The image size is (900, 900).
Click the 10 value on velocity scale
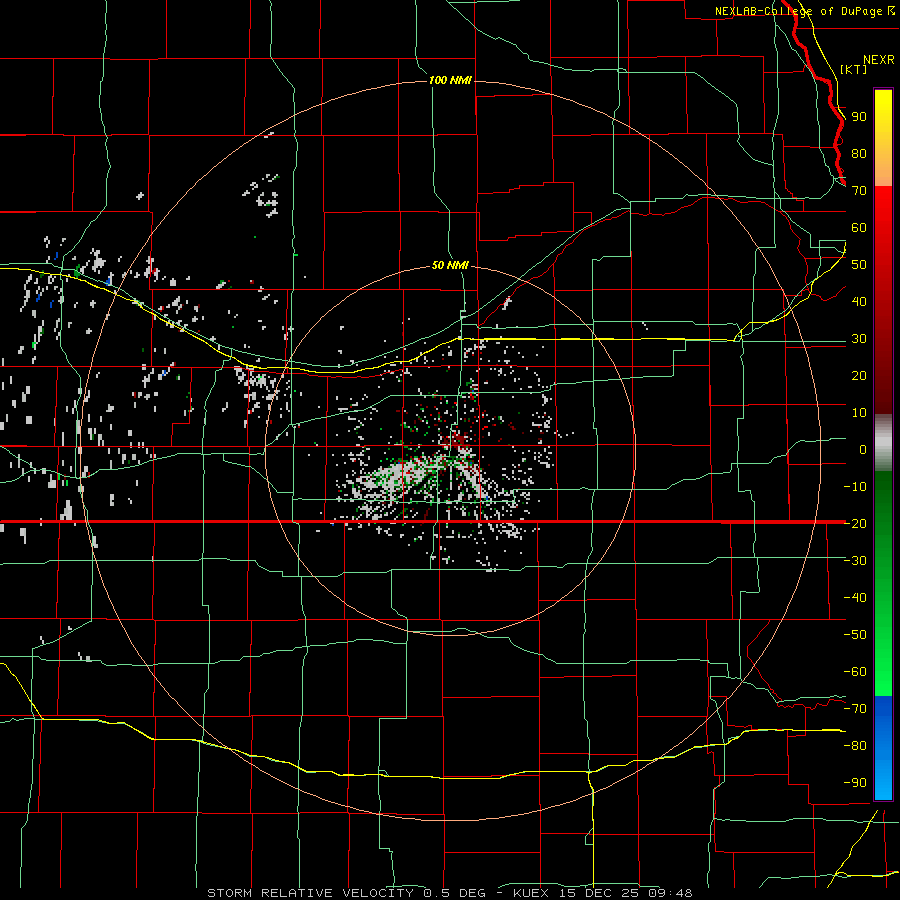click(x=859, y=413)
